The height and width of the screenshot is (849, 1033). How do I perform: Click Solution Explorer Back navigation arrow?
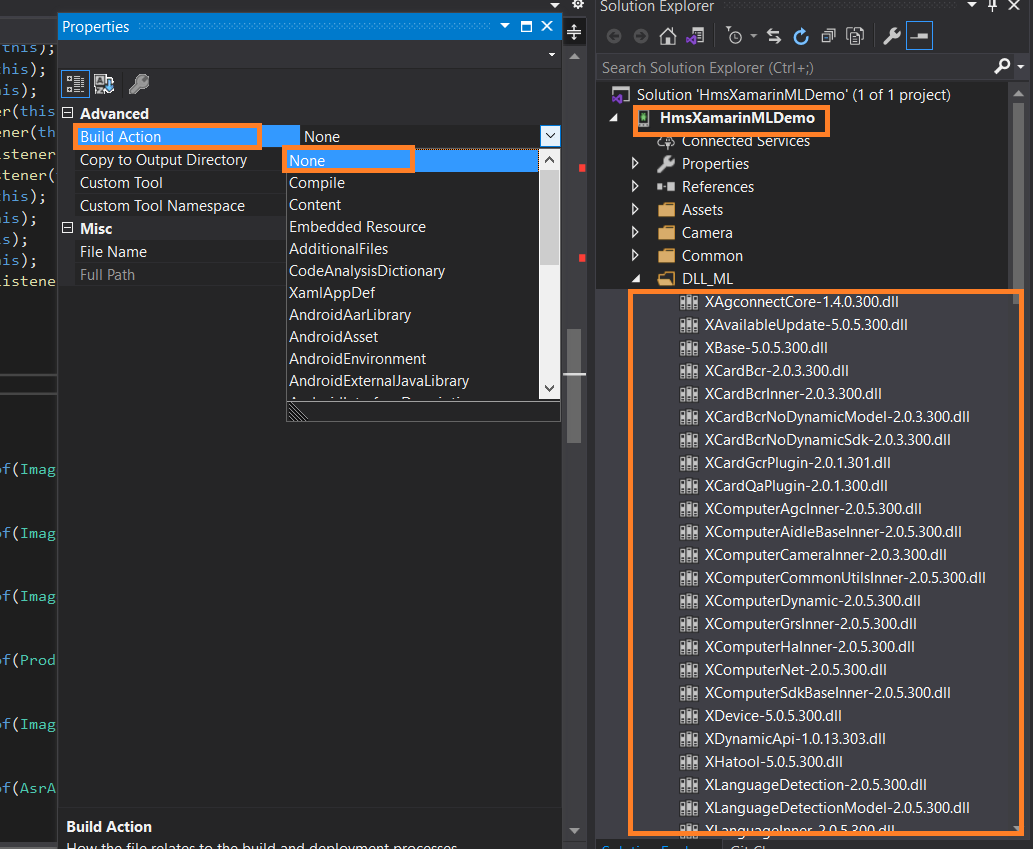(x=614, y=36)
